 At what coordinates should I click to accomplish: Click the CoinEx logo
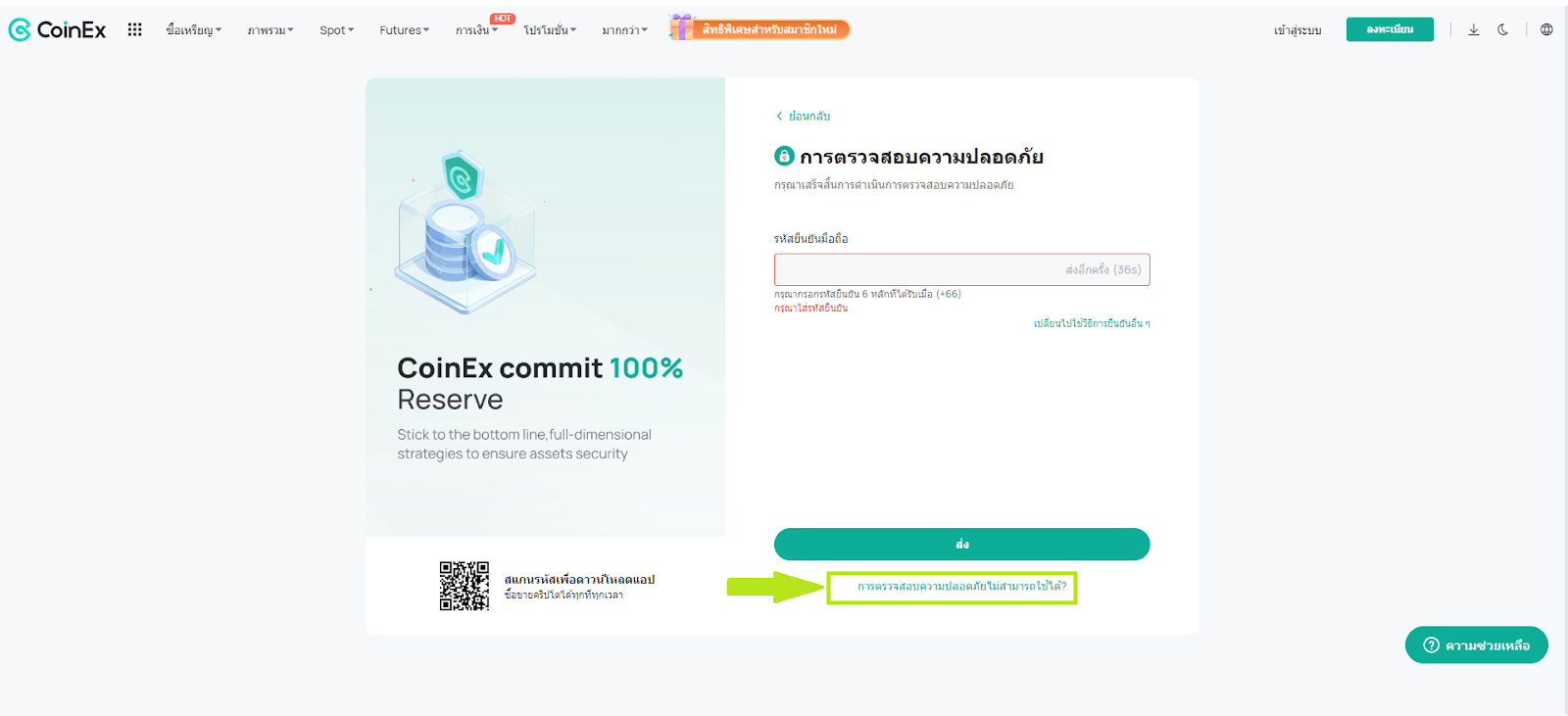[x=57, y=30]
